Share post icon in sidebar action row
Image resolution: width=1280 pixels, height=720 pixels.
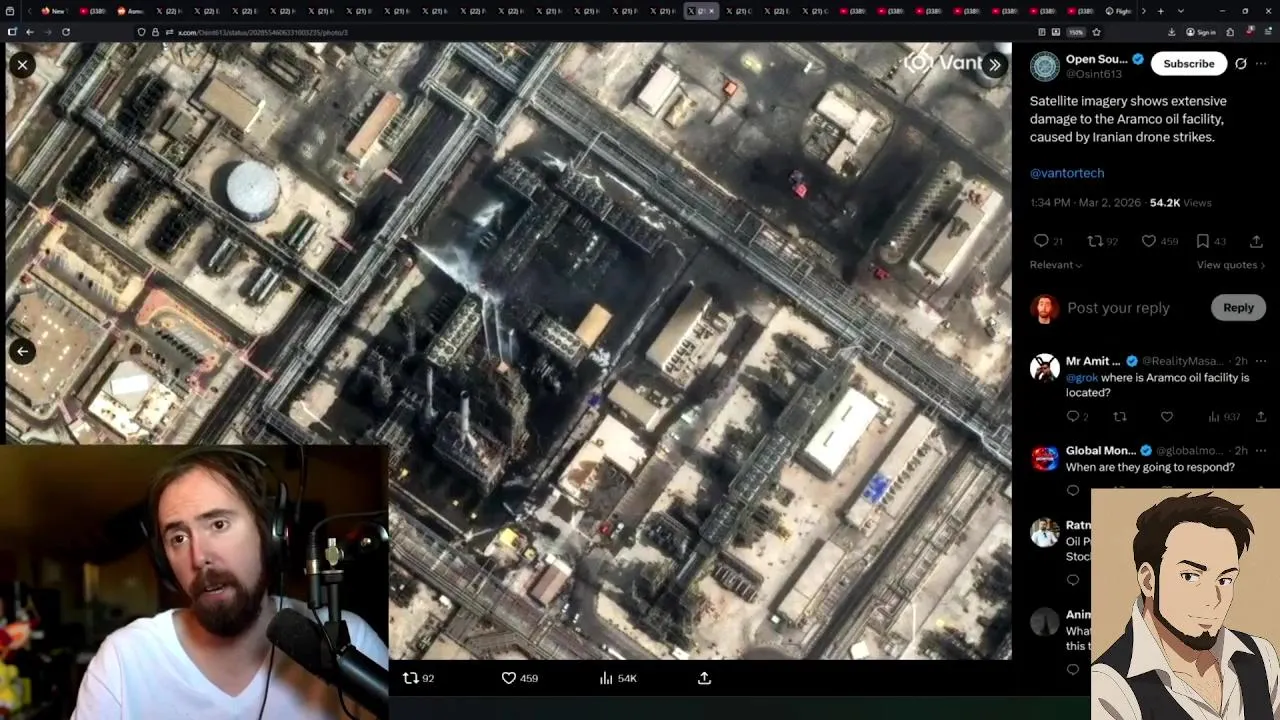point(1256,241)
